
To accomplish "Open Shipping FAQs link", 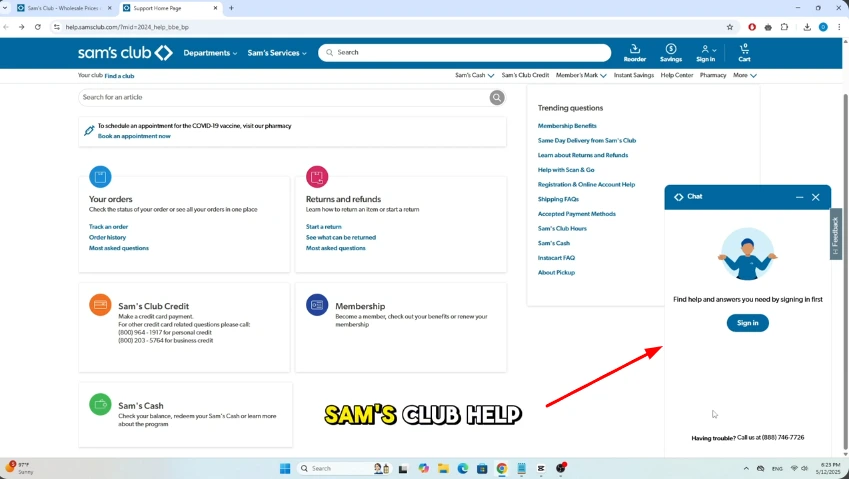I will [x=558, y=199].
